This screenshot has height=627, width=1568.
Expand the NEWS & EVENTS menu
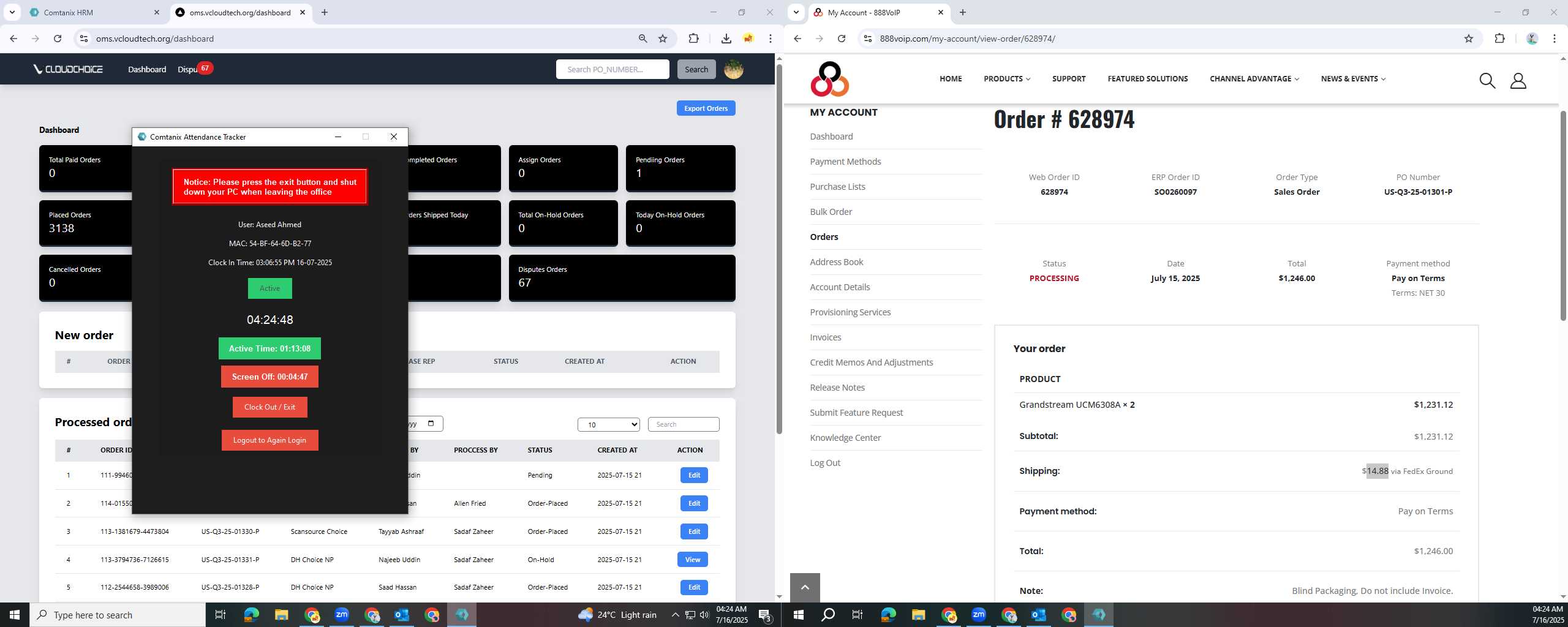tap(1353, 78)
